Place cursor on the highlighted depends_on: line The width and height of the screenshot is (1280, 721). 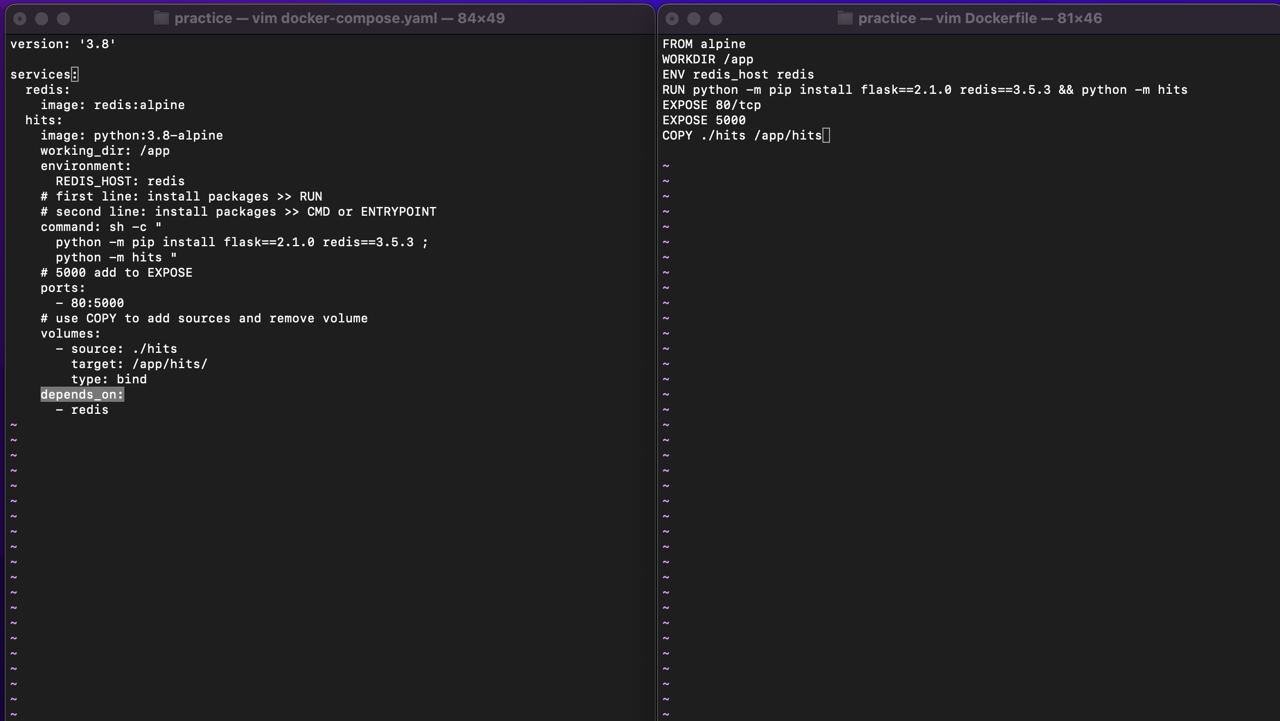(x=82, y=394)
